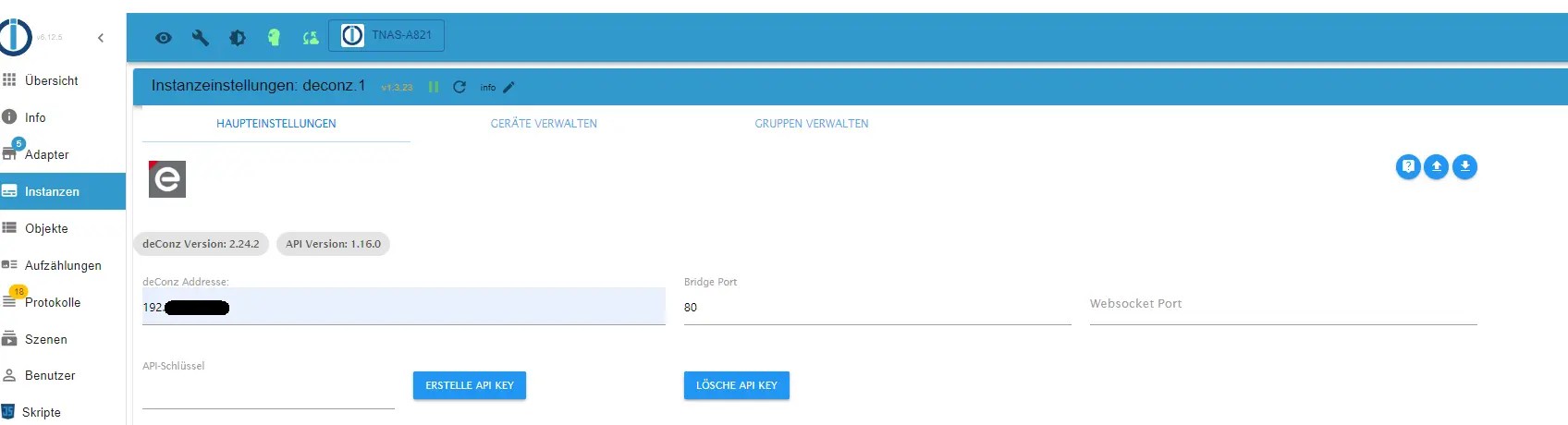Click the Szenen clapperboard icon

click(x=9, y=338)
